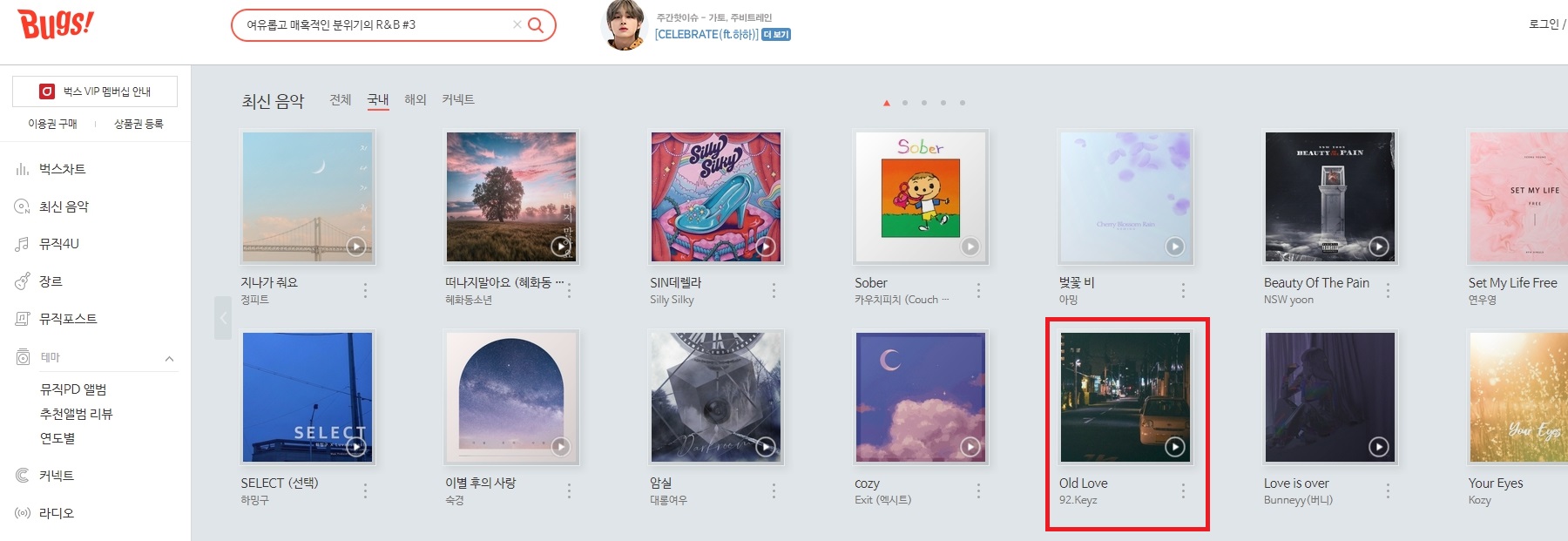Open the 벅스차트 chart menu
The image size is (1568, 541).
[x=62, y=169]
